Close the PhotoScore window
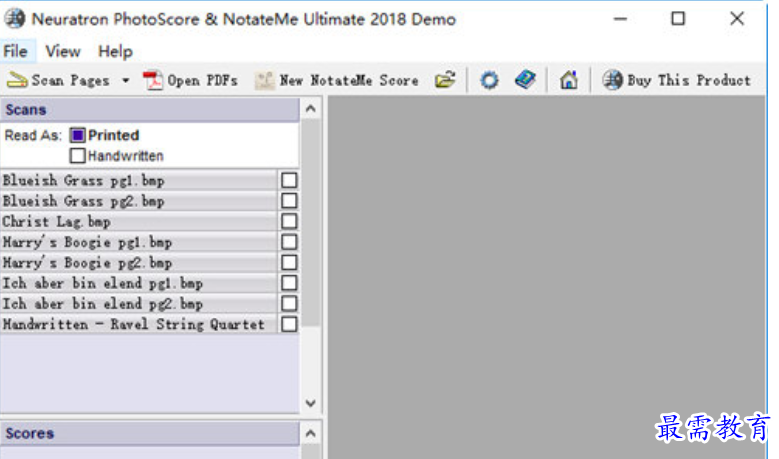The width and height of the screenshot is (779, 459). point(737,19)
